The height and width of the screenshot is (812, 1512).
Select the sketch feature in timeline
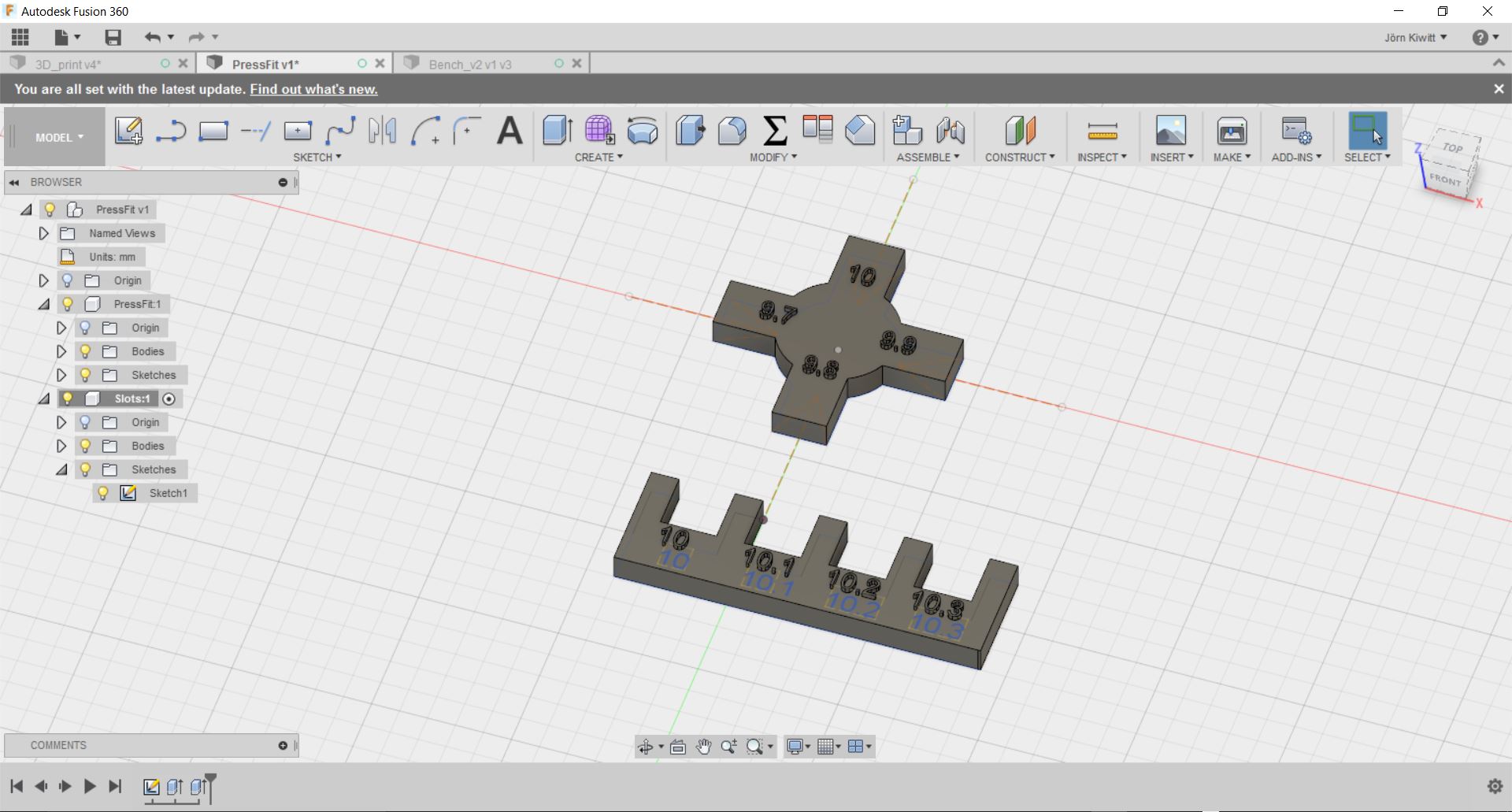click(x=152, y=786)
